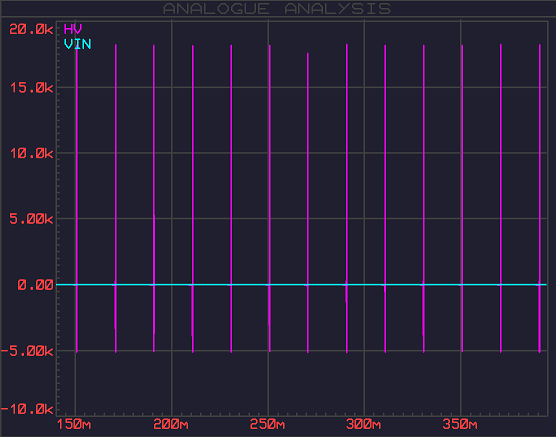Click the 5.00k y-axis label

31,219
